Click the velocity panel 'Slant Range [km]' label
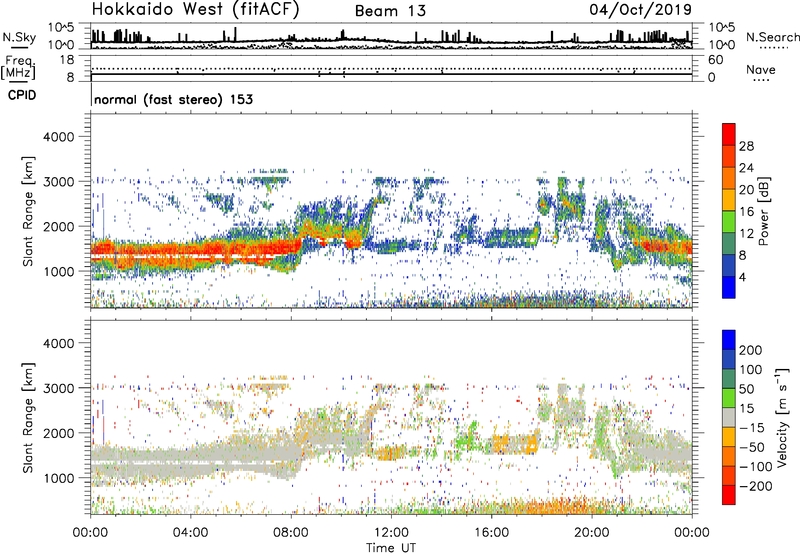 pyautogui.click(x=28, y=418)
